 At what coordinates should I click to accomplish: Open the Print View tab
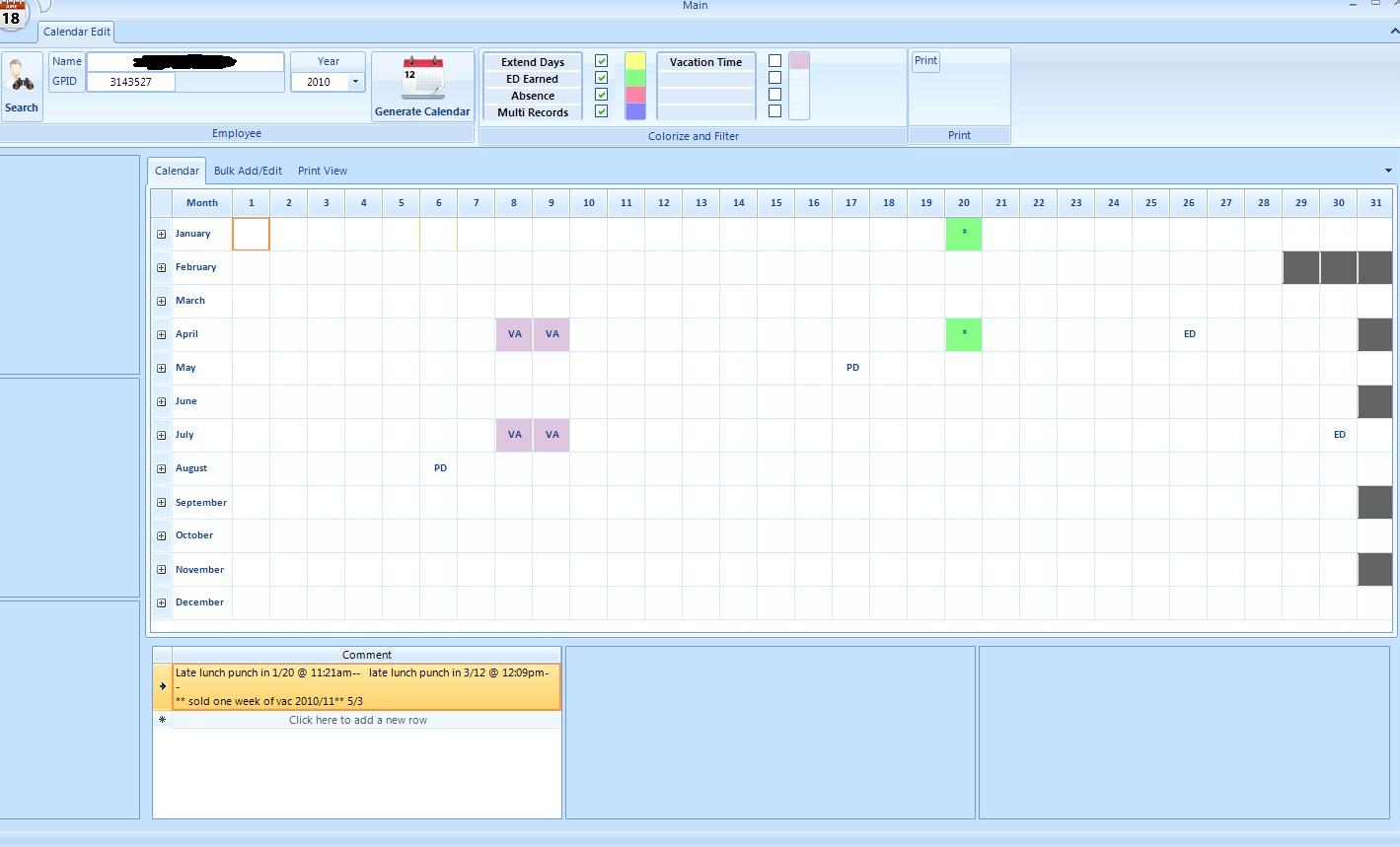pos(323,171)
